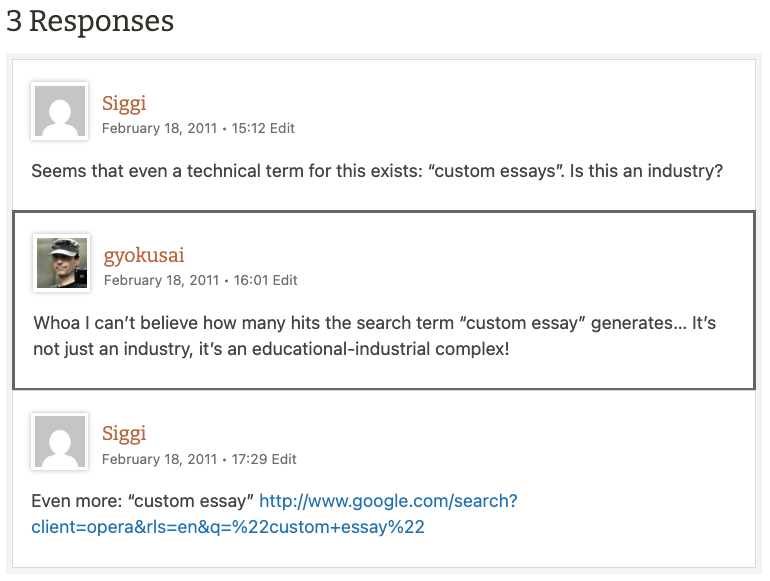Open Siggi's author link on the 17:29 comment

click(124, 433)
